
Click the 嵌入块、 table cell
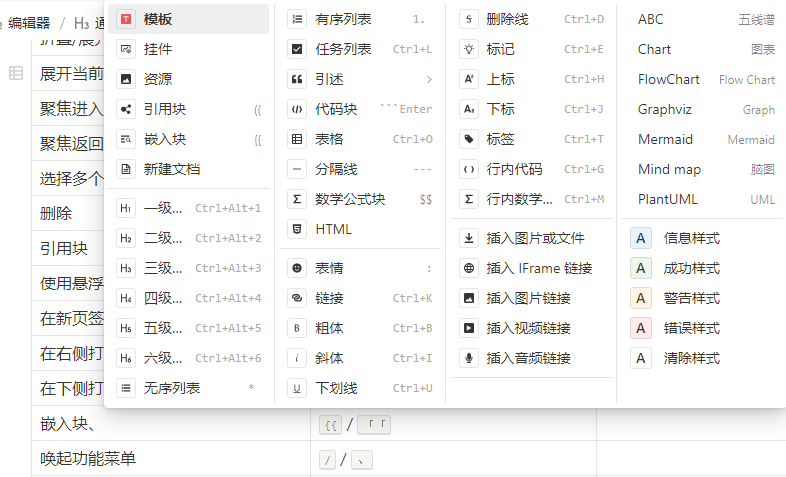point(171,424)
